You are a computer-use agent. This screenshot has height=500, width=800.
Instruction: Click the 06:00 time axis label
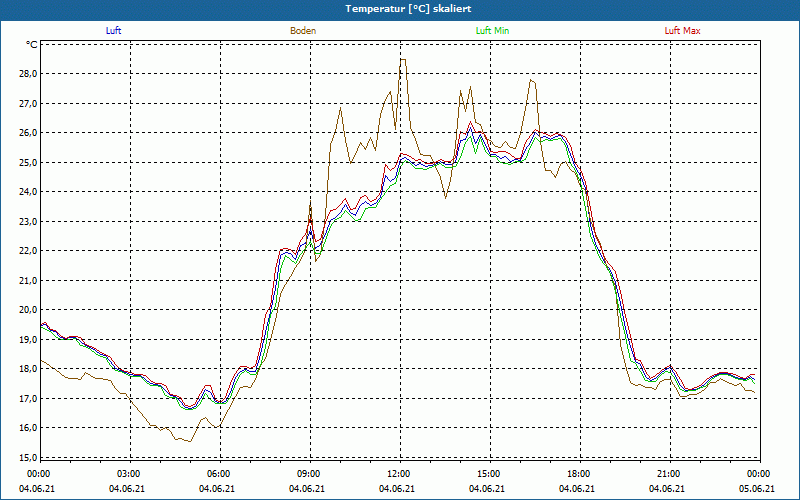(219, 474)
